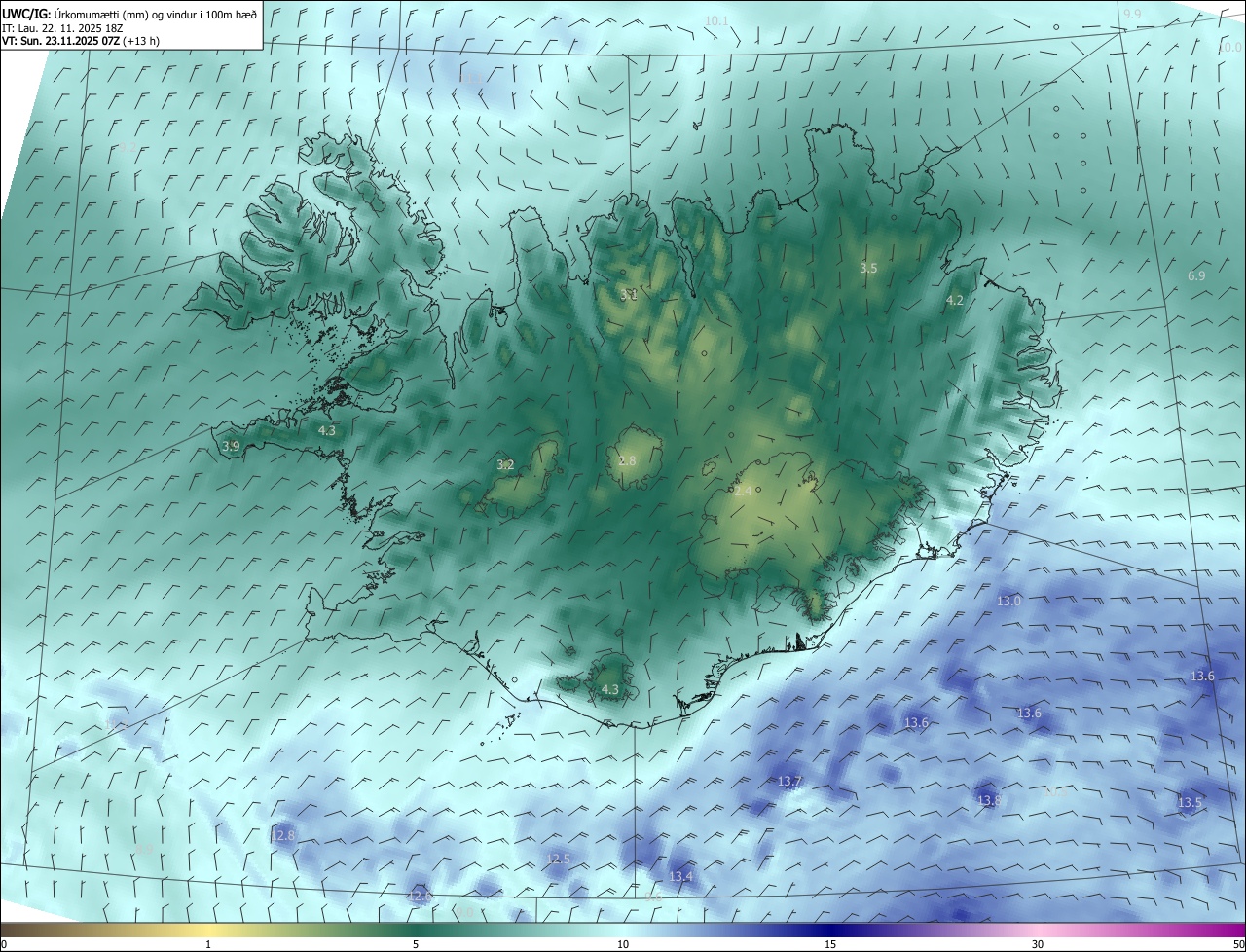
Task: Click the valid time line 'VT: Sun. 23.11.2025 07Z (+13 h)'
Action: (81, 41)
